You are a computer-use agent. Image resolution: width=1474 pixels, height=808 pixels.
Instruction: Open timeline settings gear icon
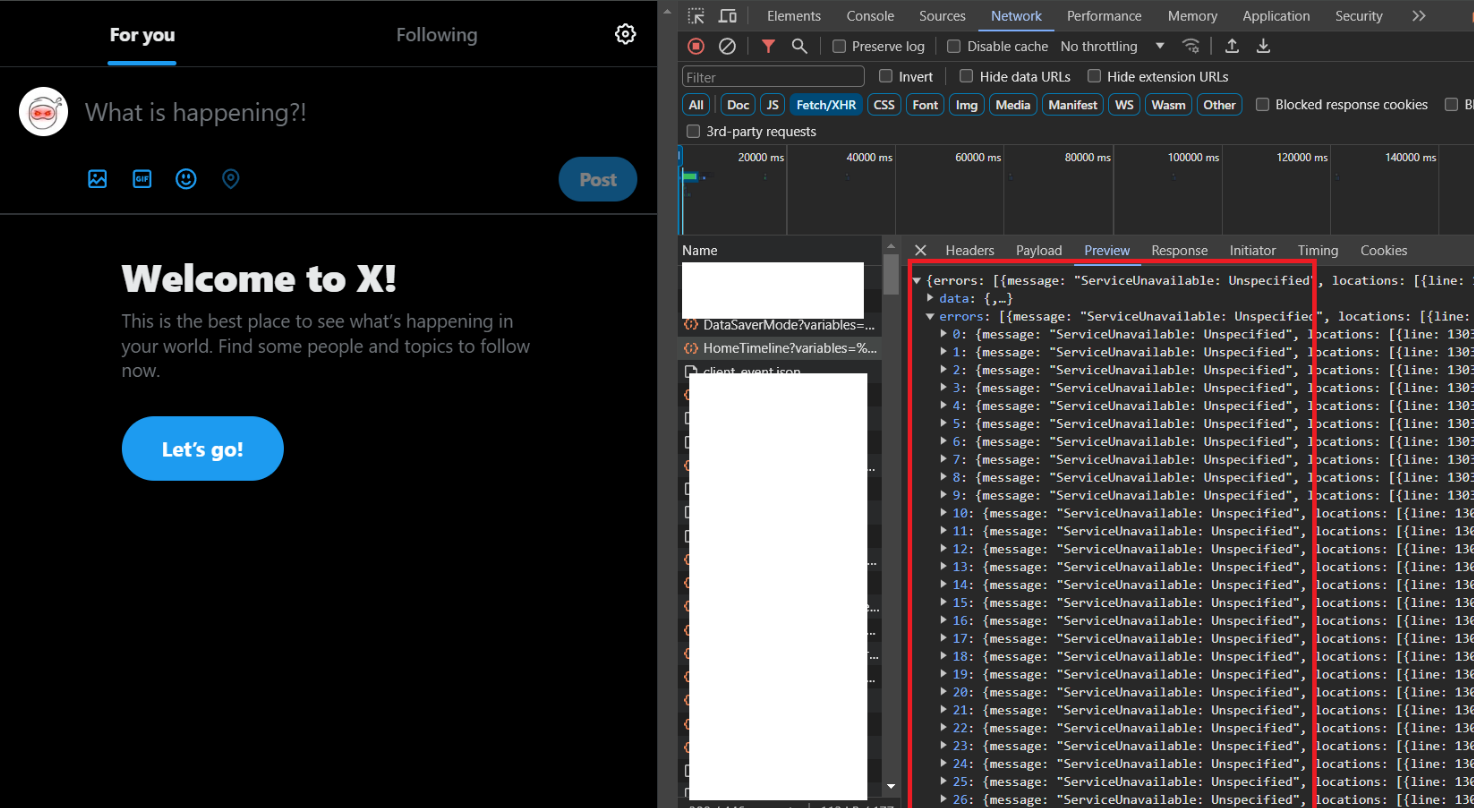[625, 35]
